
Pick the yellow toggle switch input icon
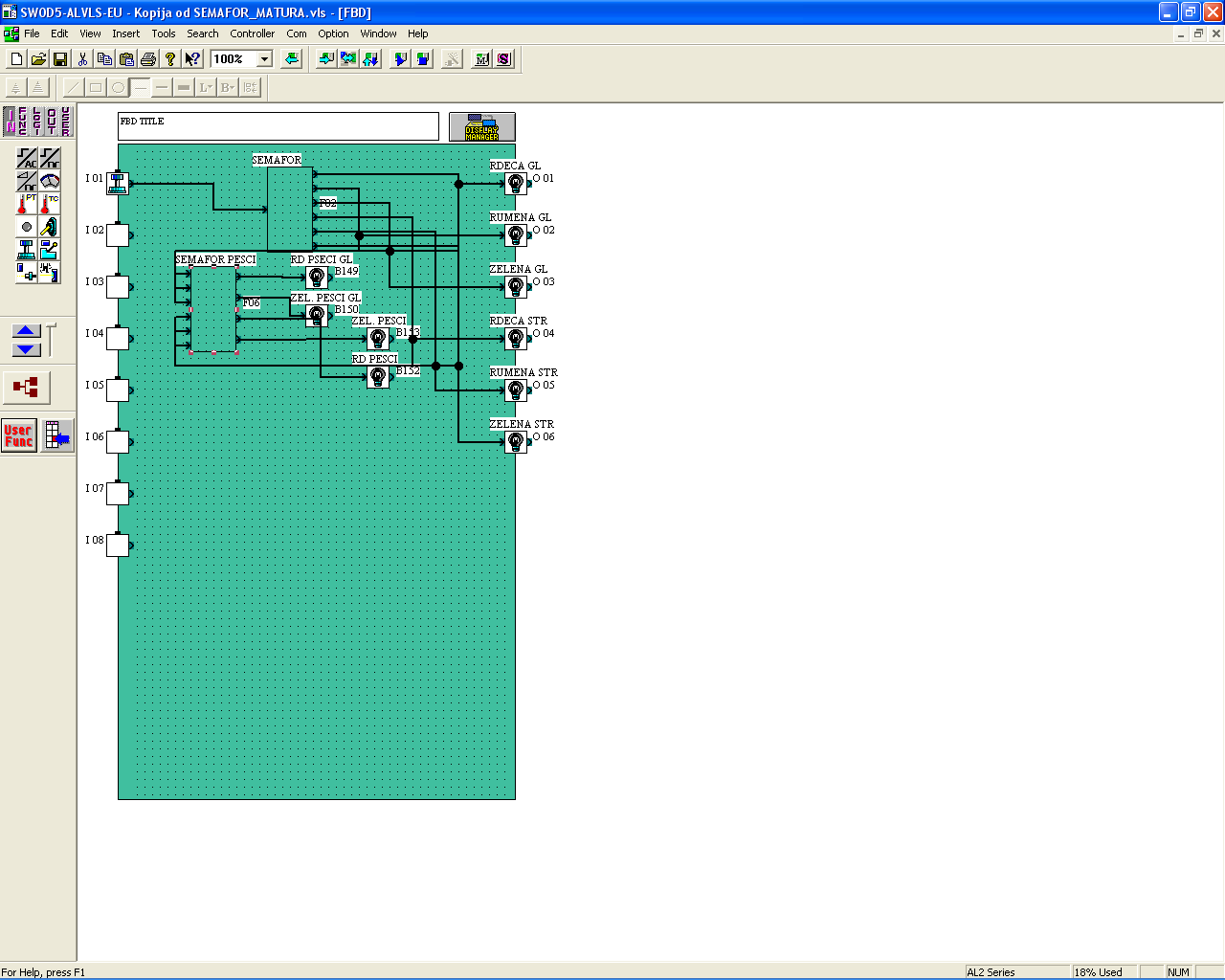[x=50, y=227]
